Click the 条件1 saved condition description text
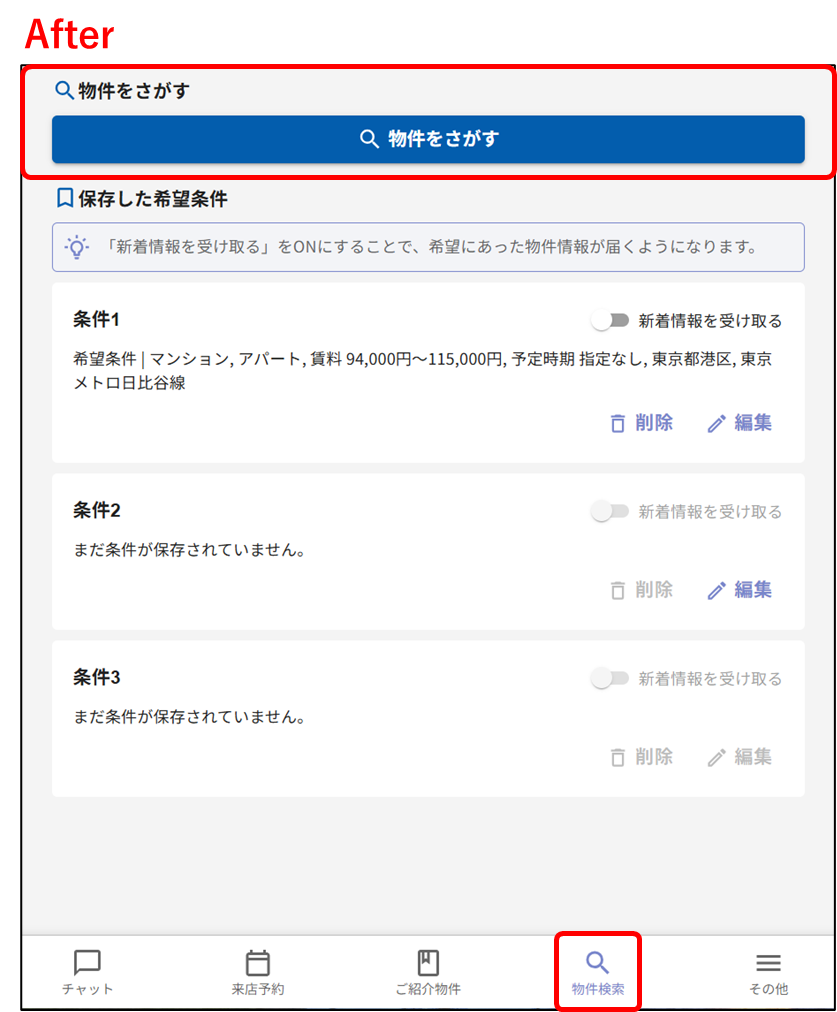 tap(423, 370)
